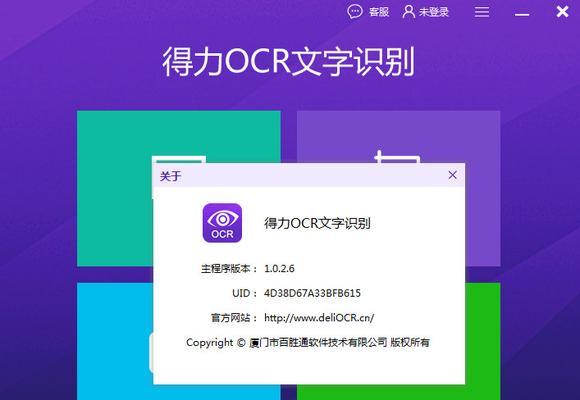Click the version number 1.0.2.6
The height and width of the screenshot is (400, 580).
point(279,268)
